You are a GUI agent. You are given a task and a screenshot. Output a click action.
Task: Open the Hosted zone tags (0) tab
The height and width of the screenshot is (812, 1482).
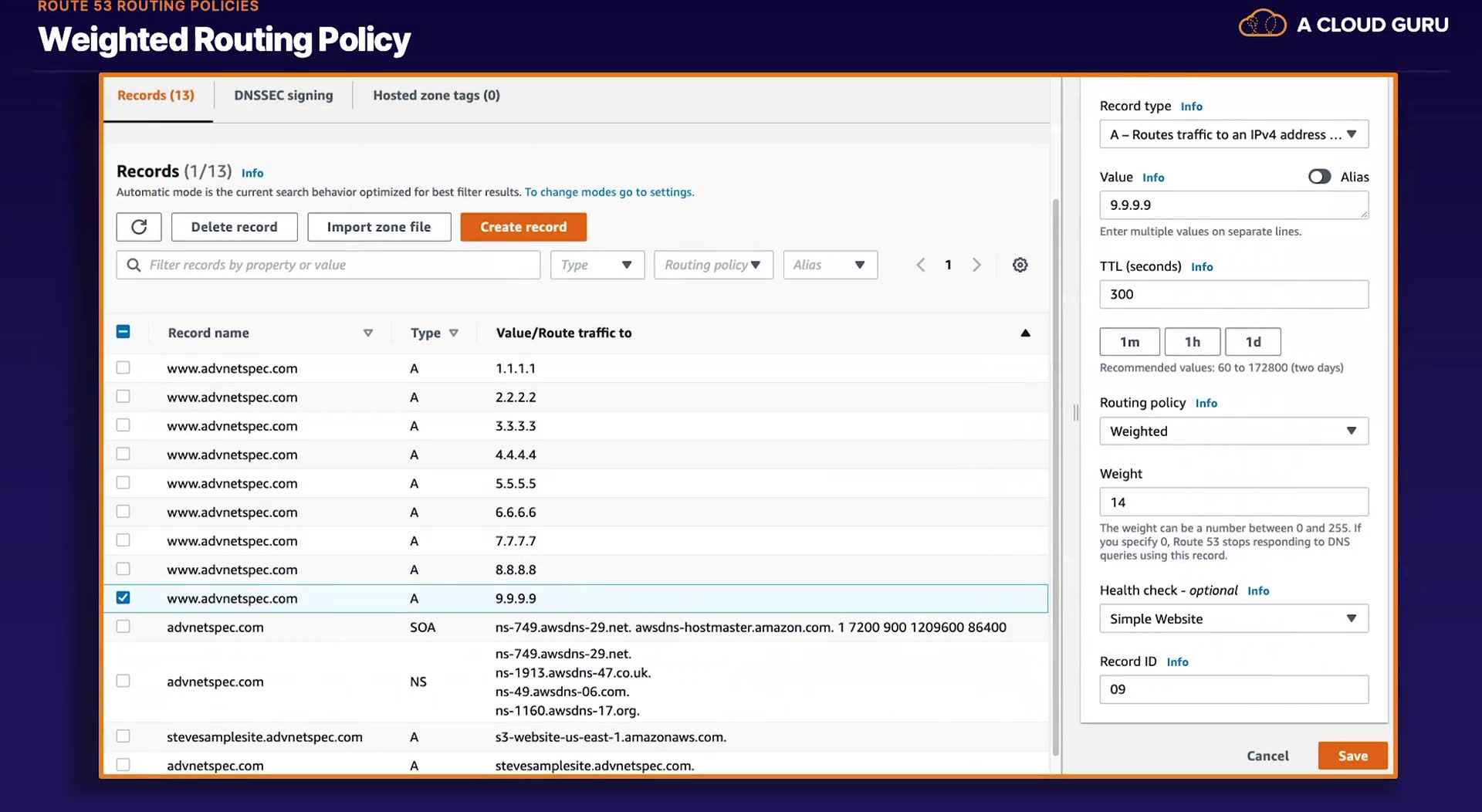436,96
